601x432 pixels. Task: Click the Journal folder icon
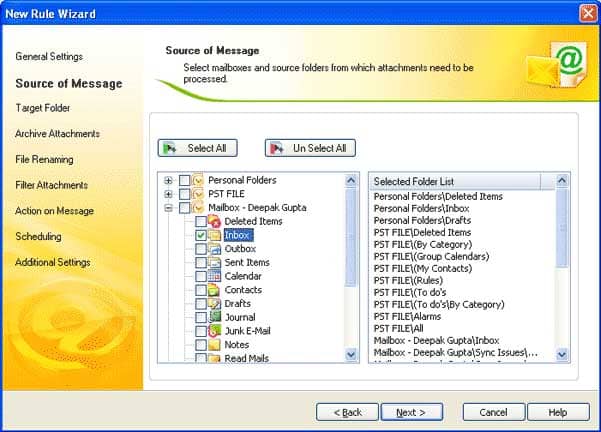click(x=215, y=317)
